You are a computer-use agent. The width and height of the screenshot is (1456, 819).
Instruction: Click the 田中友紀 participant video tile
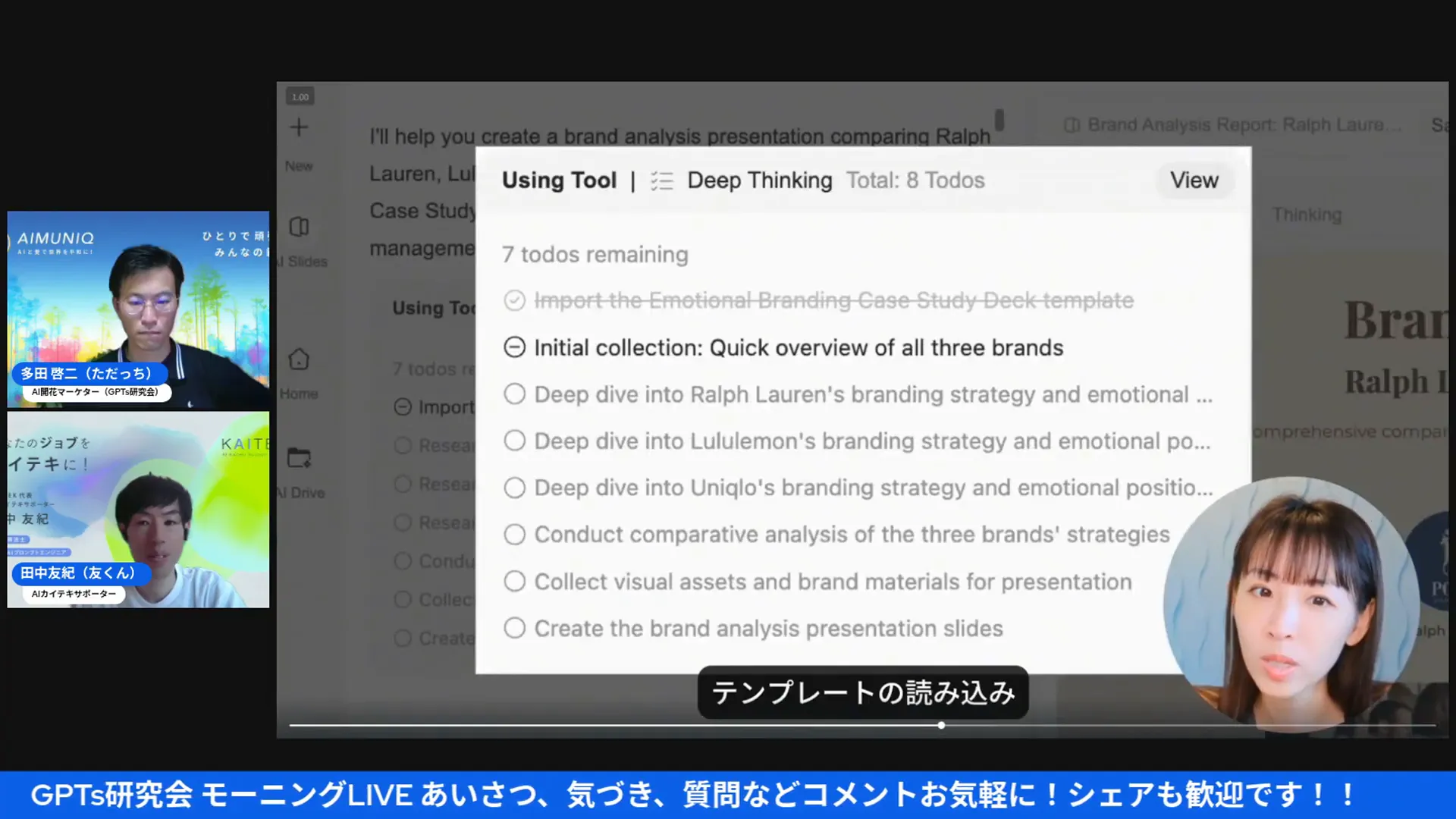pos(138,510)
